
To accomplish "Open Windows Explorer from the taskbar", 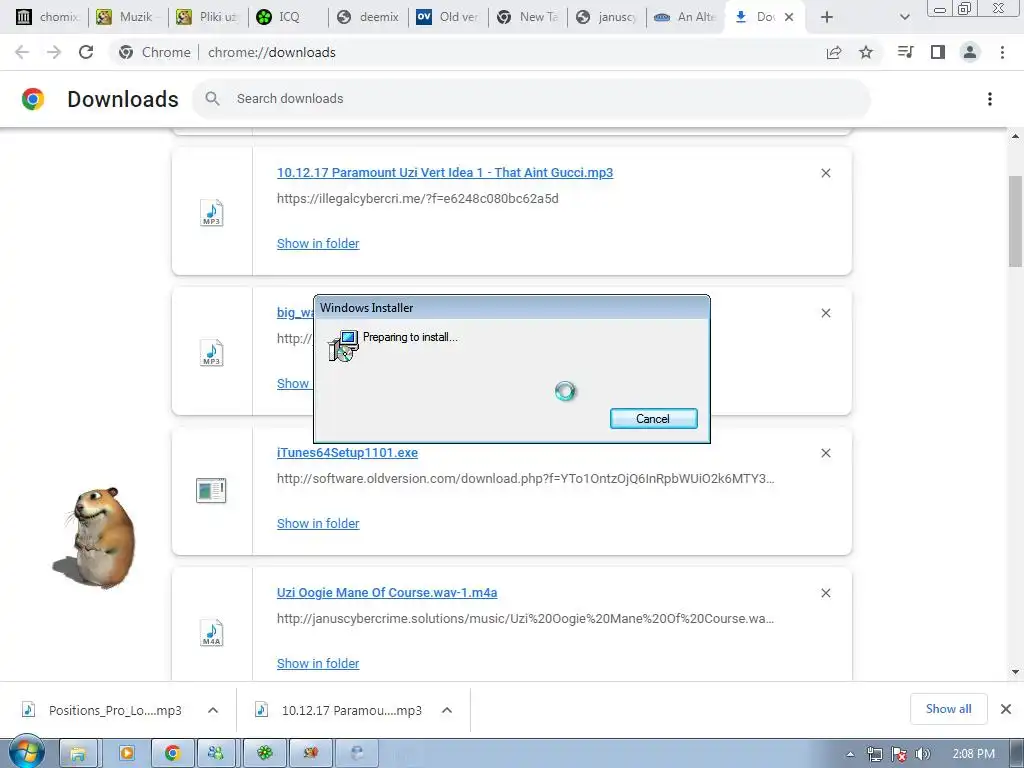I will (x=78, y=753).
